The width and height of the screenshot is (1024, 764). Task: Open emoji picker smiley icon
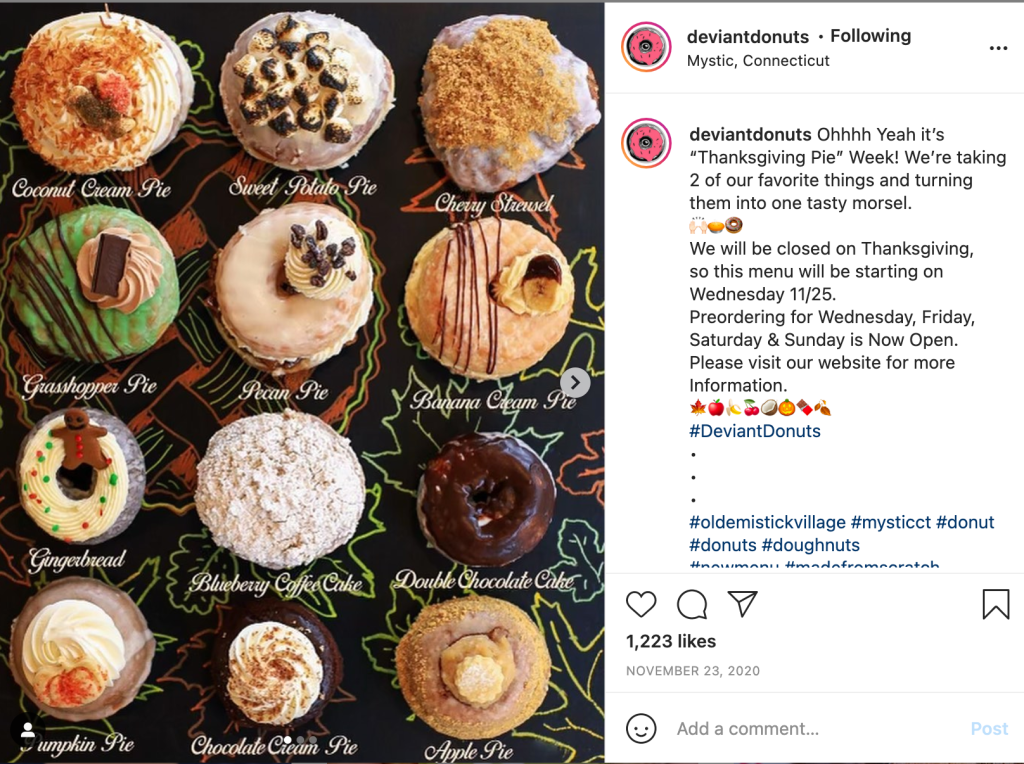[x=641, y=727]
